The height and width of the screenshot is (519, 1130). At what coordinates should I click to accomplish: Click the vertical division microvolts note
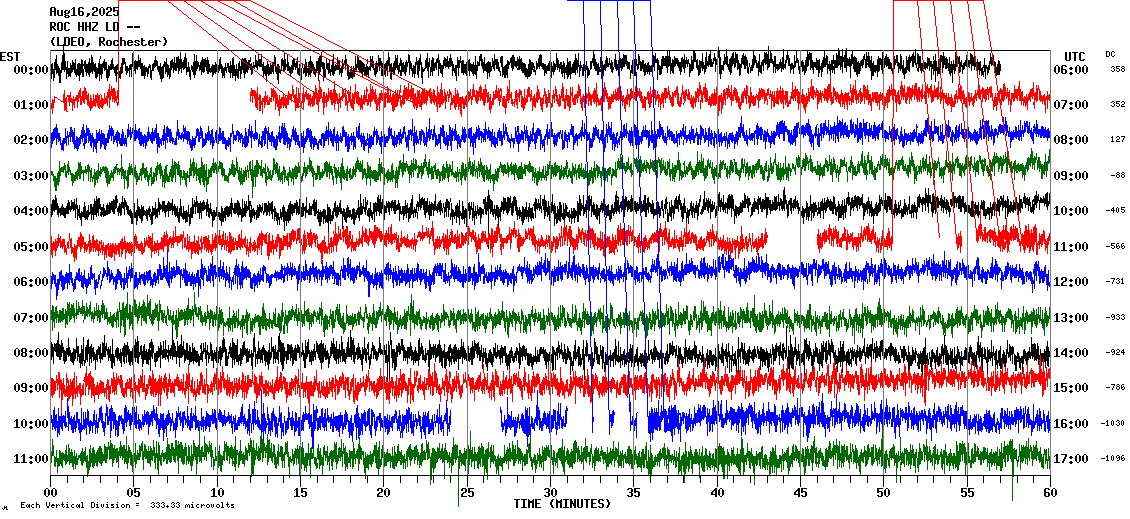click(x=127, y=506)
